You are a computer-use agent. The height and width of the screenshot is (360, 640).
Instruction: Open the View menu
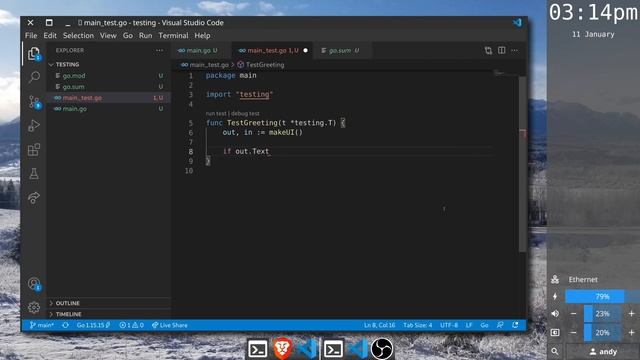tap(108, 36)
